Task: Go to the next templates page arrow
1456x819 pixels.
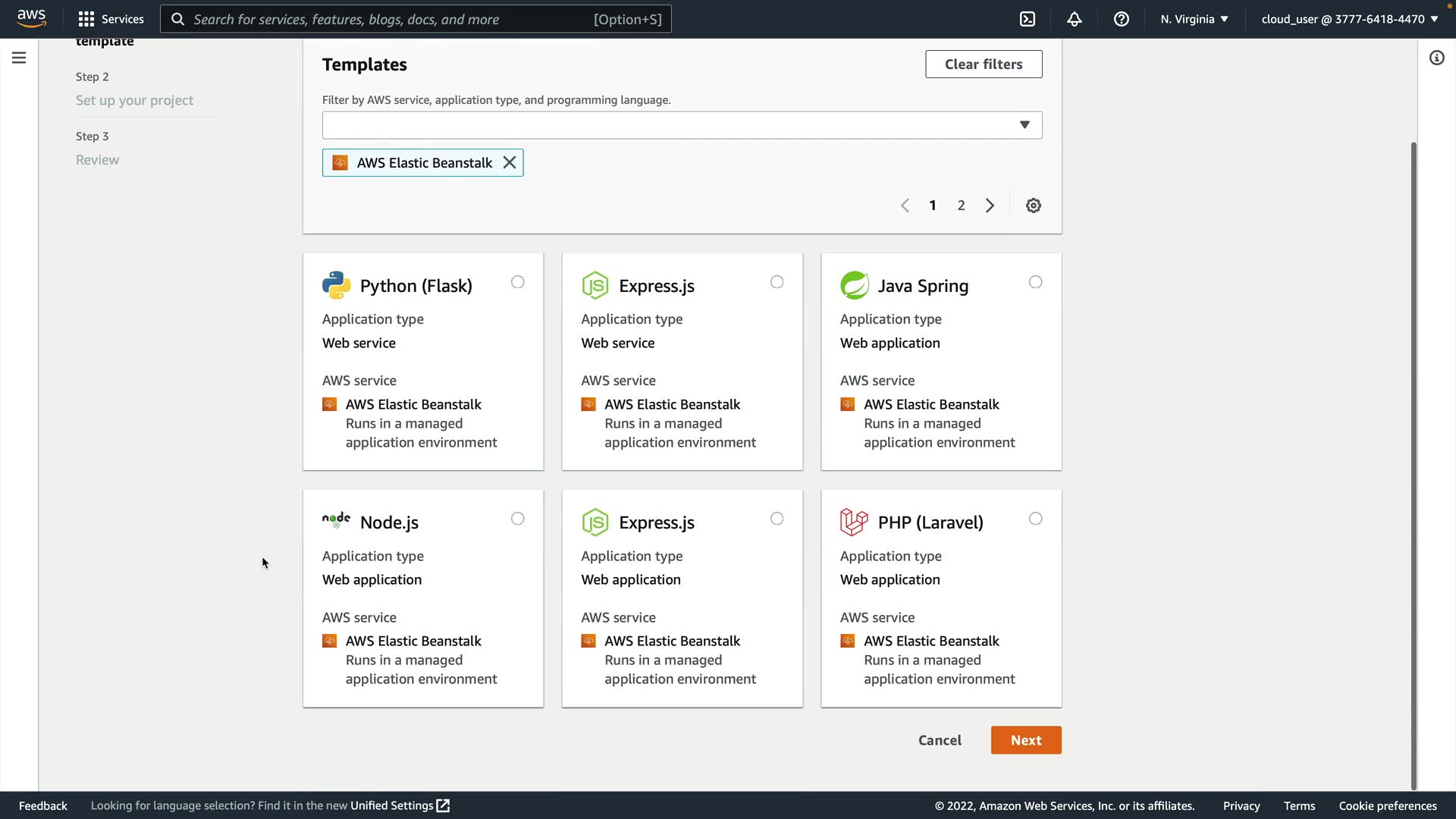Action: coord(990,206)
